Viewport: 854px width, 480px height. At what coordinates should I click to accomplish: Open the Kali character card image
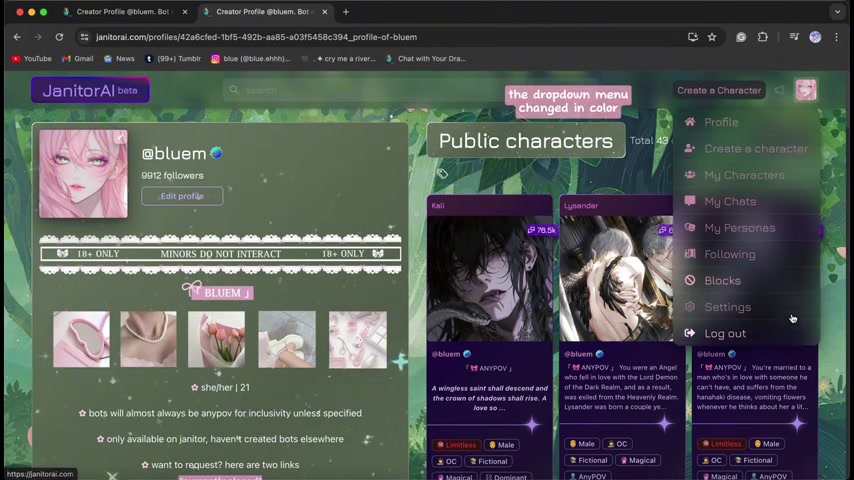click(x=490, y=278)
